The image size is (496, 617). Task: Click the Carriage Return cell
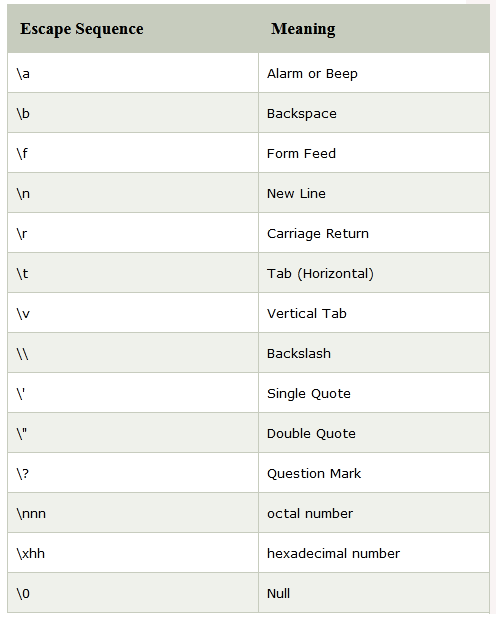[x=374, y=233]
